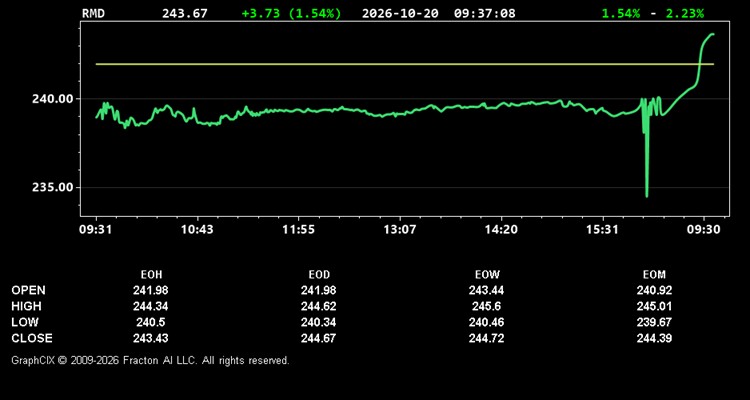Image resolution: width=750 pixels, height=400 pixels.
Task: Click the LOW row label
Action: [25, 322]
